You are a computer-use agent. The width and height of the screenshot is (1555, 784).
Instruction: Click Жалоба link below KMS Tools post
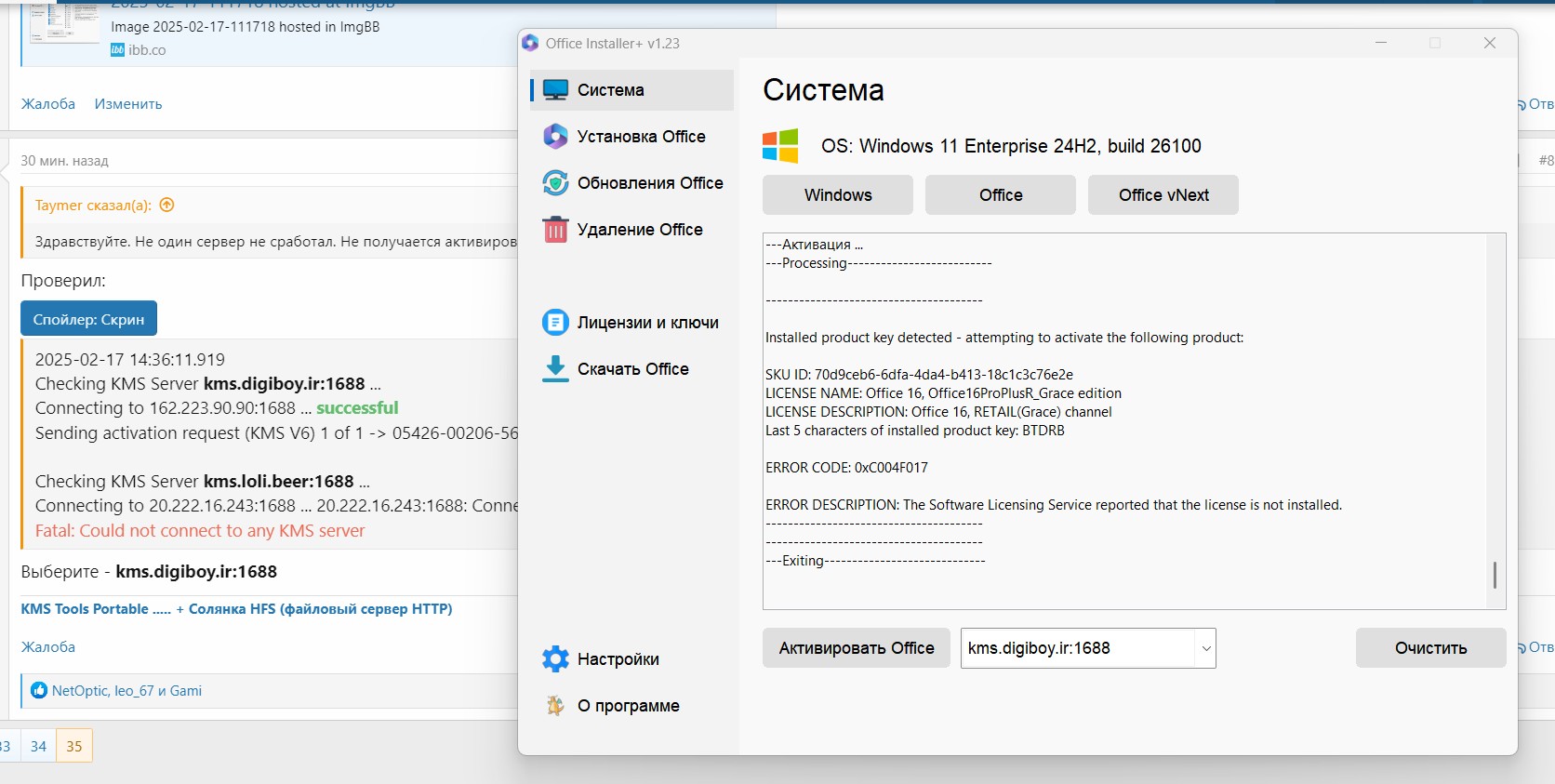point(48,646)
